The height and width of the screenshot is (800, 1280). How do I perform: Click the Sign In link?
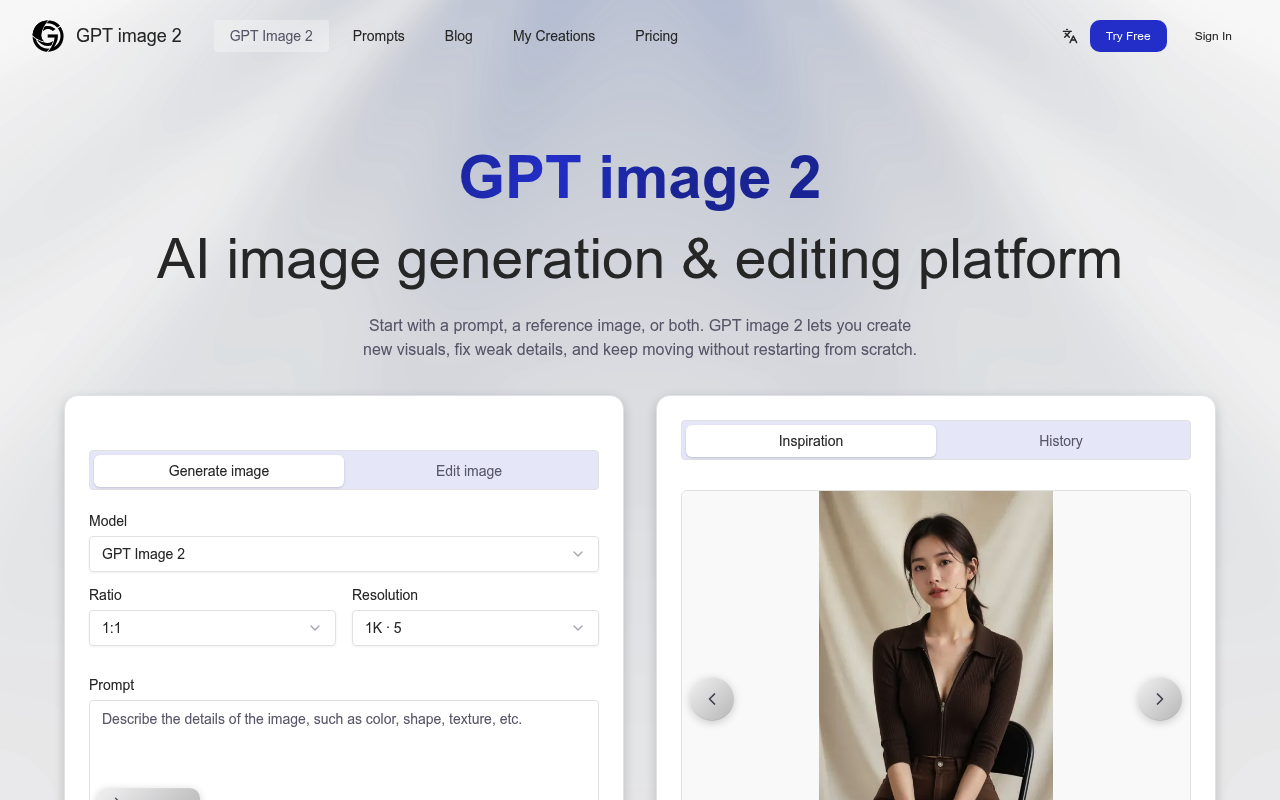pyautogui.click(x=1213, y=36)
